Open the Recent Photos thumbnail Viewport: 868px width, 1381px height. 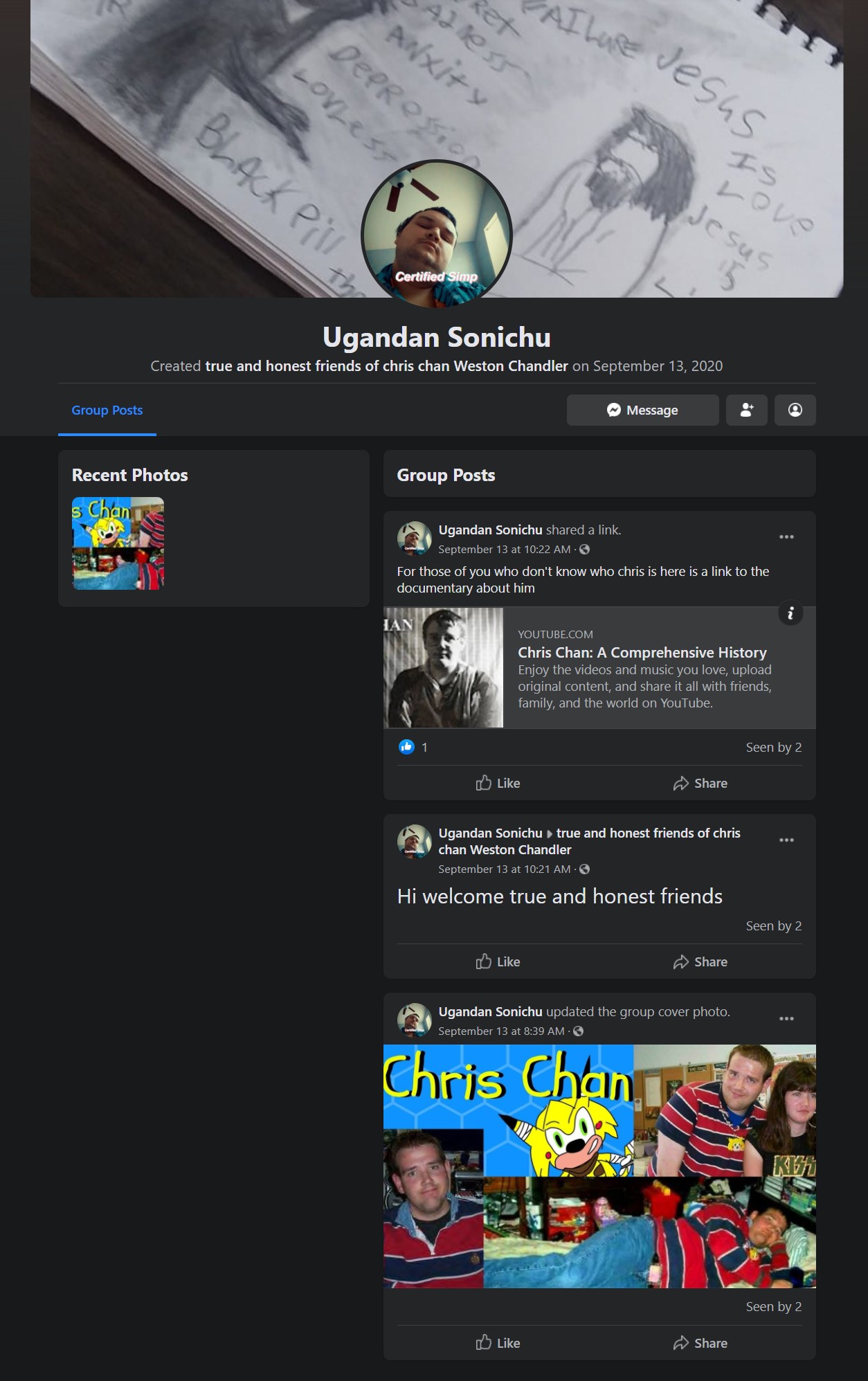[x=118, y=543]
